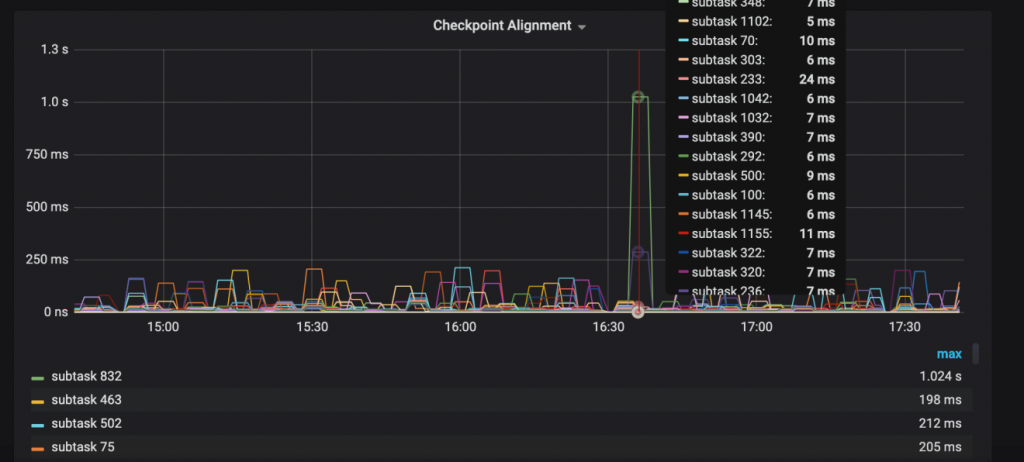This screenshot has width=1024, height=462.
Task: Click the purple data point near 250 ms
Action: coord(639,252)
